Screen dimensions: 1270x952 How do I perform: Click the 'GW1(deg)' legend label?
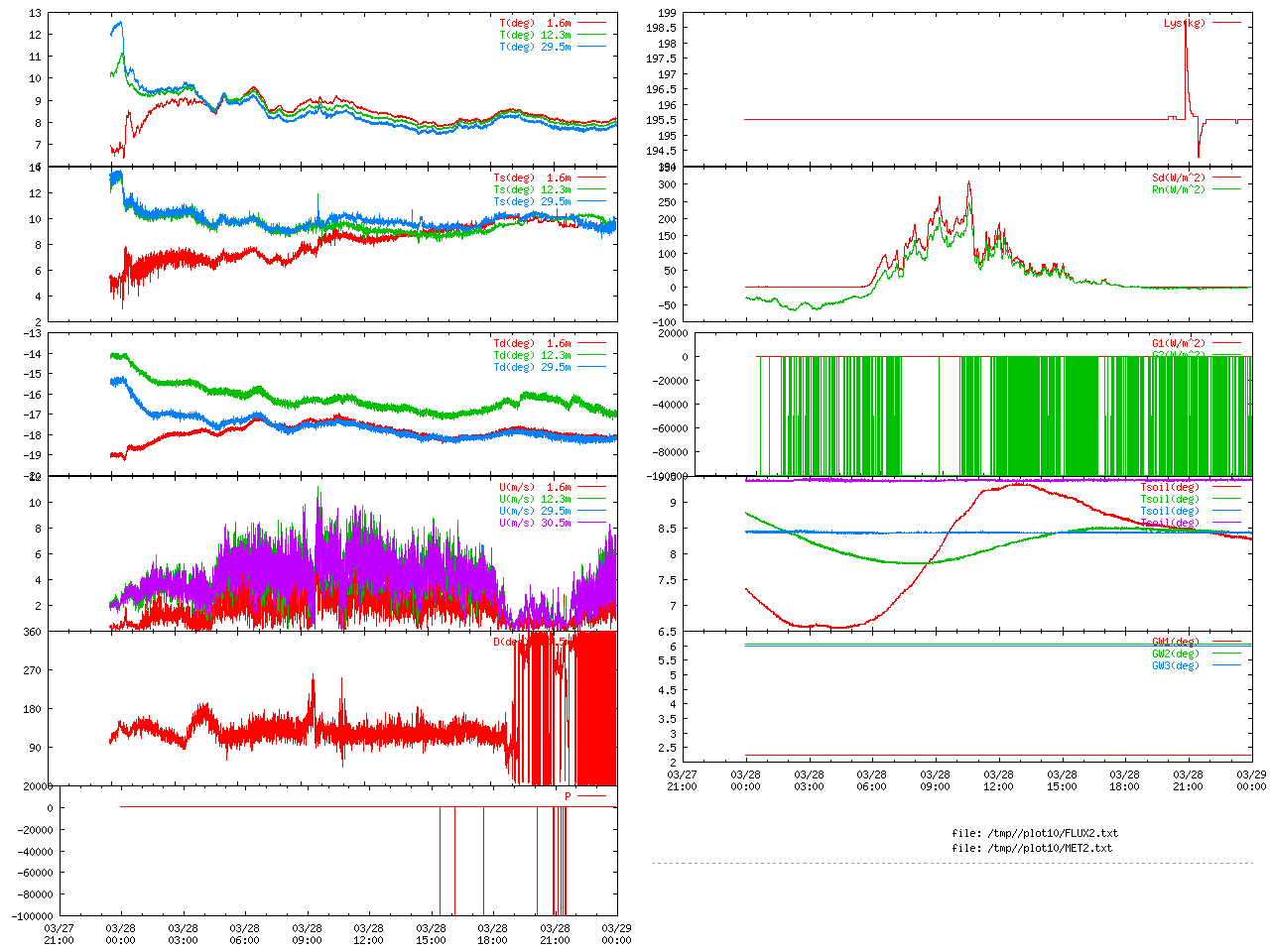pos(1176,642)
